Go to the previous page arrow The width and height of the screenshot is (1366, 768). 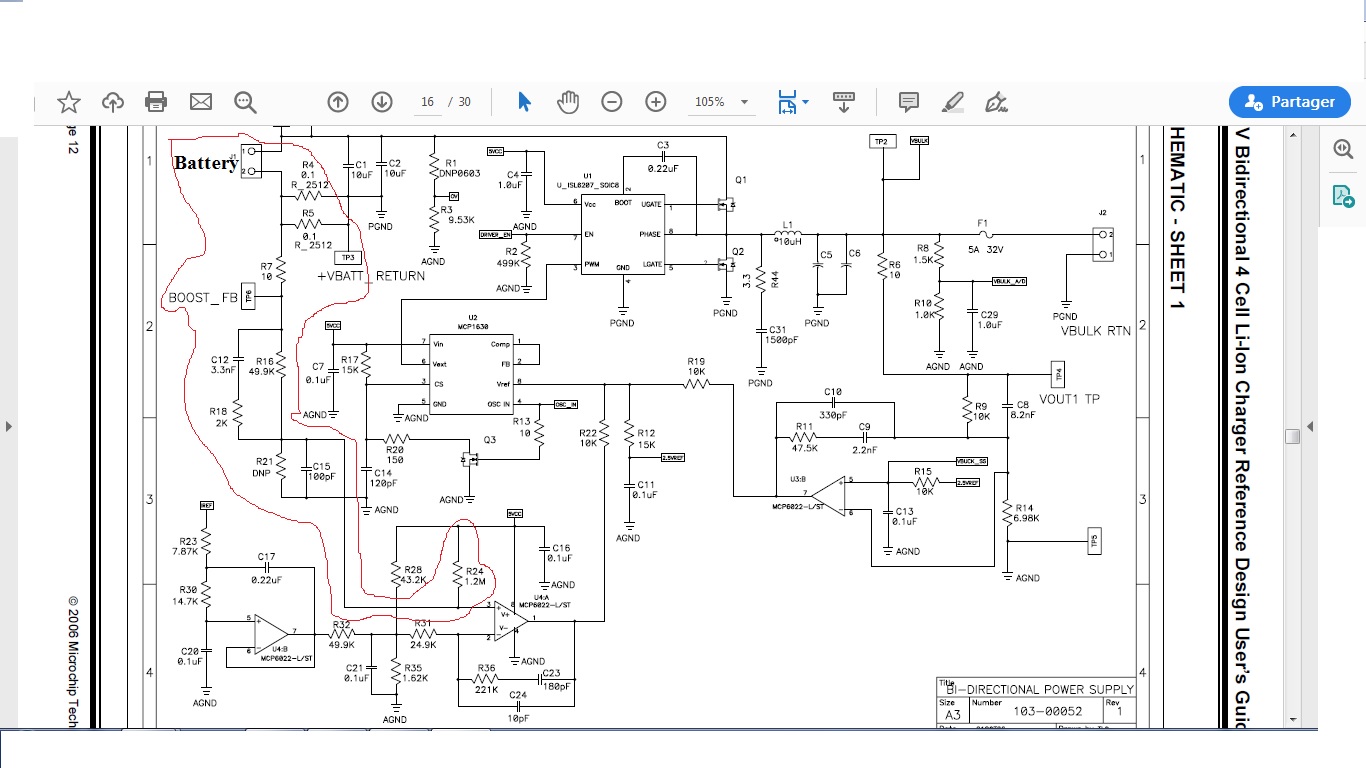pos(338,102)
